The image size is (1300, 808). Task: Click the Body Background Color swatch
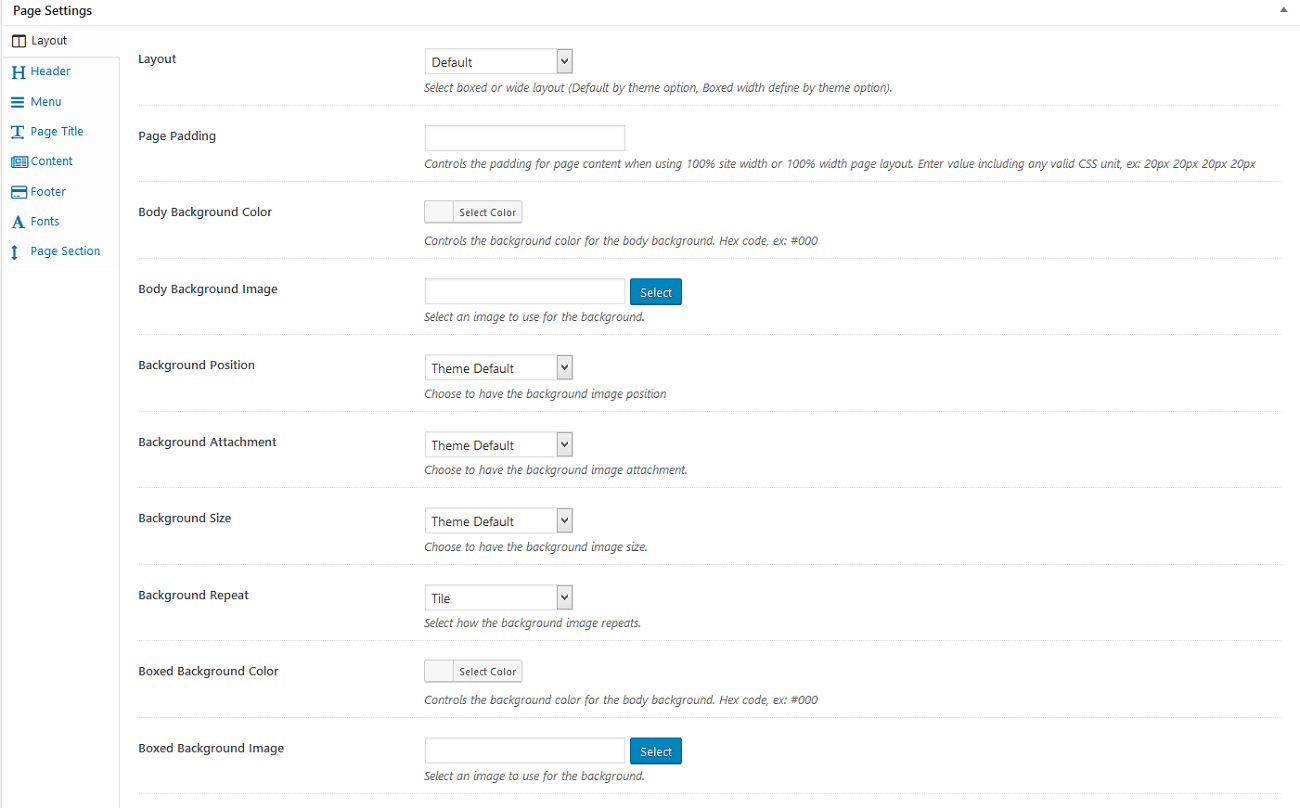[439, 212]
